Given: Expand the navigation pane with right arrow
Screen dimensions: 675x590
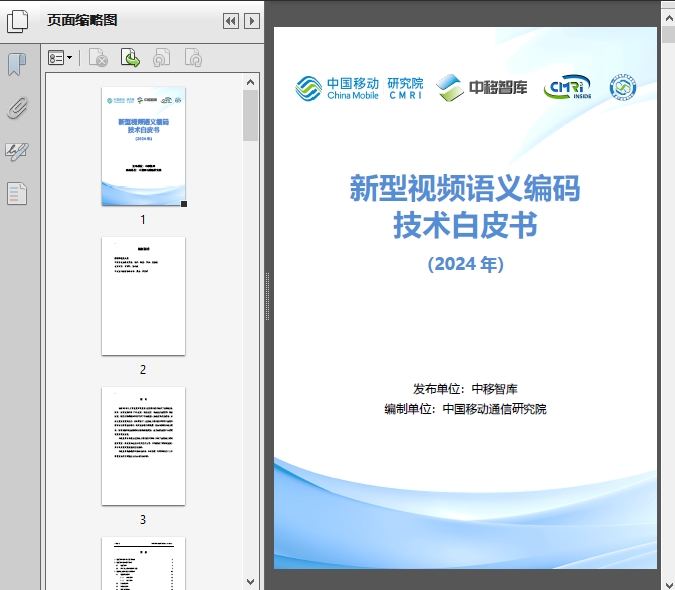Looking at the screenshot, I should (252, 21).
